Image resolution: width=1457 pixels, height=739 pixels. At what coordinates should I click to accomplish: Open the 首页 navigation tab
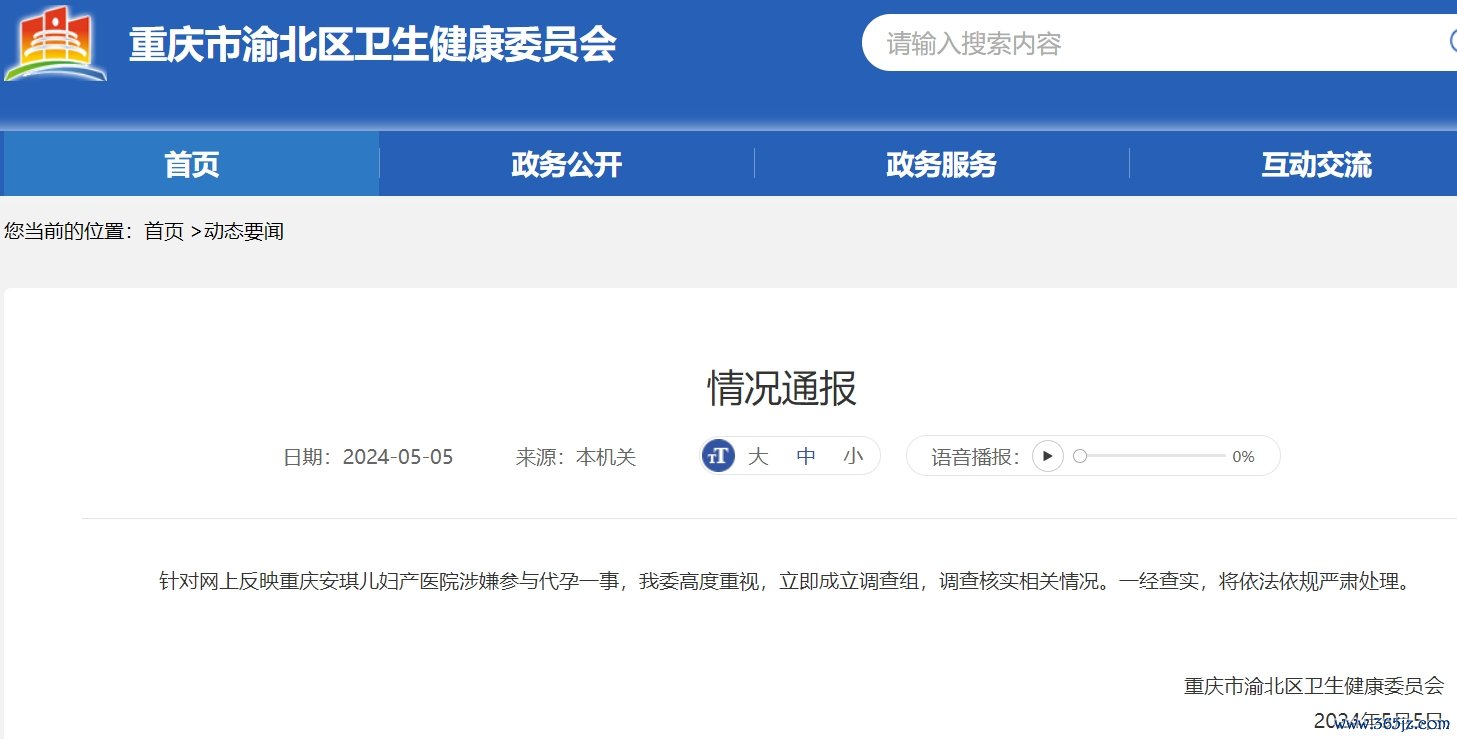point(191,164)
